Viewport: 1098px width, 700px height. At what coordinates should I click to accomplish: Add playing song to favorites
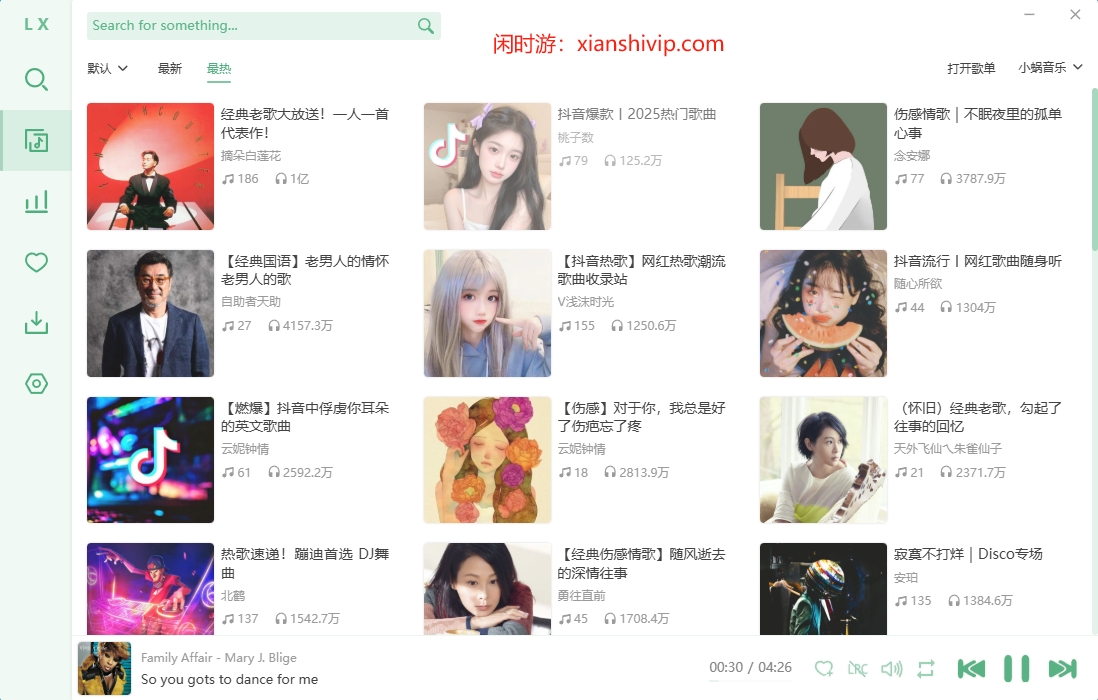click(x=824, y=668)
